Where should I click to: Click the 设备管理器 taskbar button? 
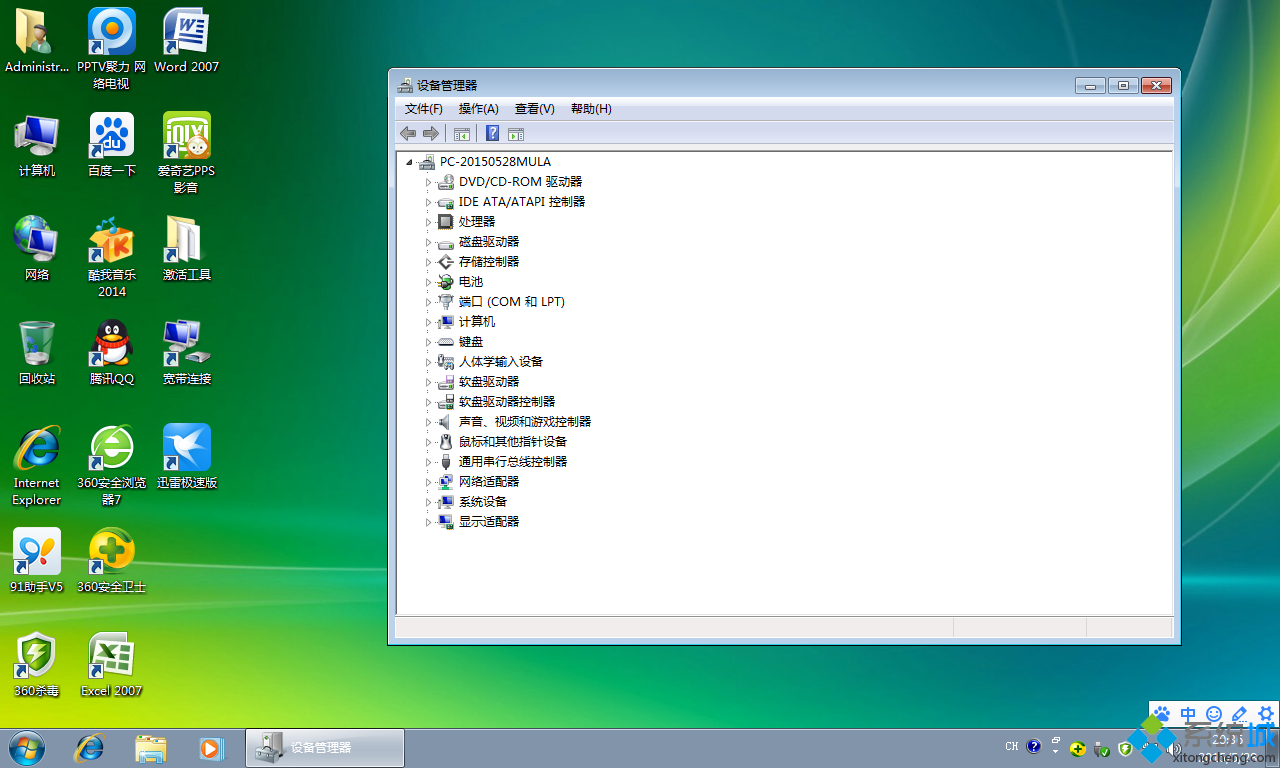(x=323, y=748)
